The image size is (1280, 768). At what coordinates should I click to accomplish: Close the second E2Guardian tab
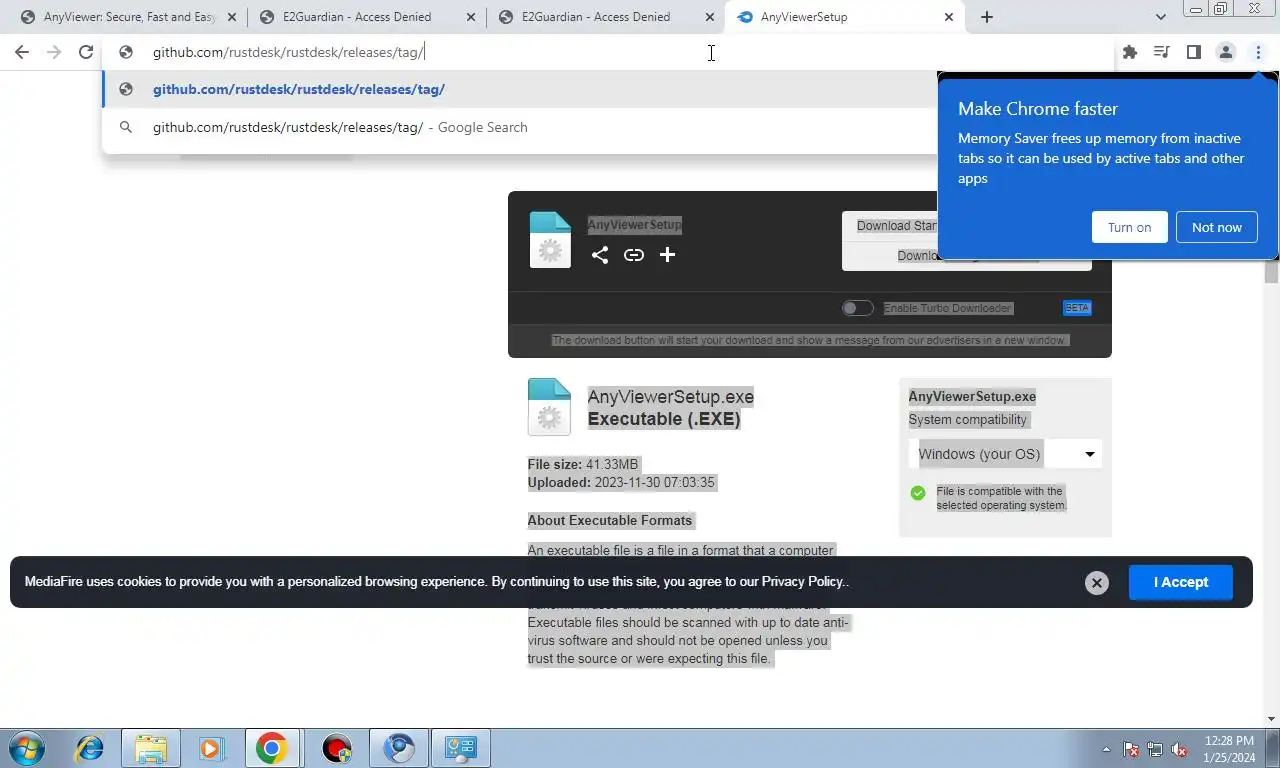[x=711, y=17]
